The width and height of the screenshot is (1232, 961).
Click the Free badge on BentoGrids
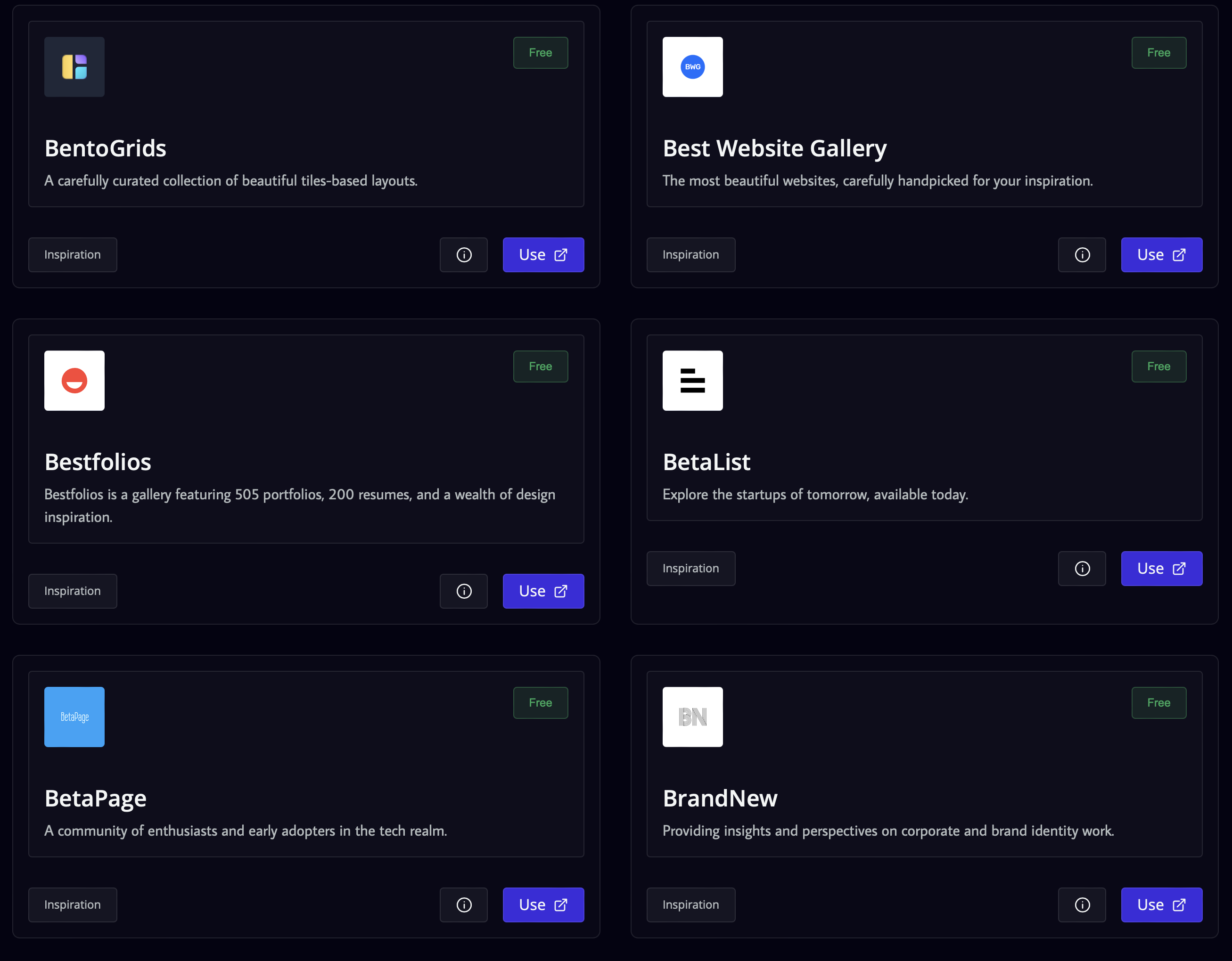pos(541,53)
